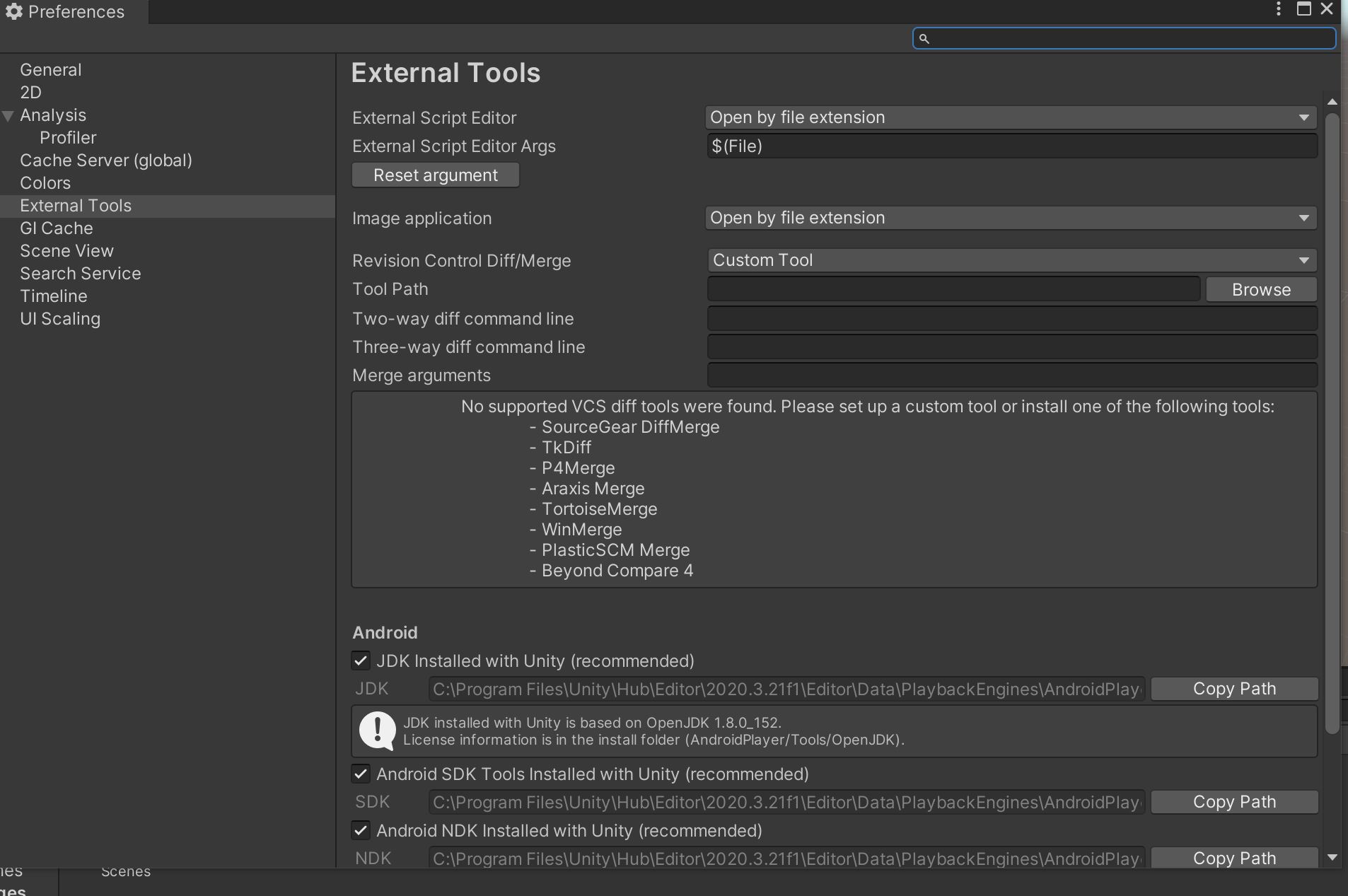
Task: Browse for a custom Tool Path
Action: [1261, 289]
